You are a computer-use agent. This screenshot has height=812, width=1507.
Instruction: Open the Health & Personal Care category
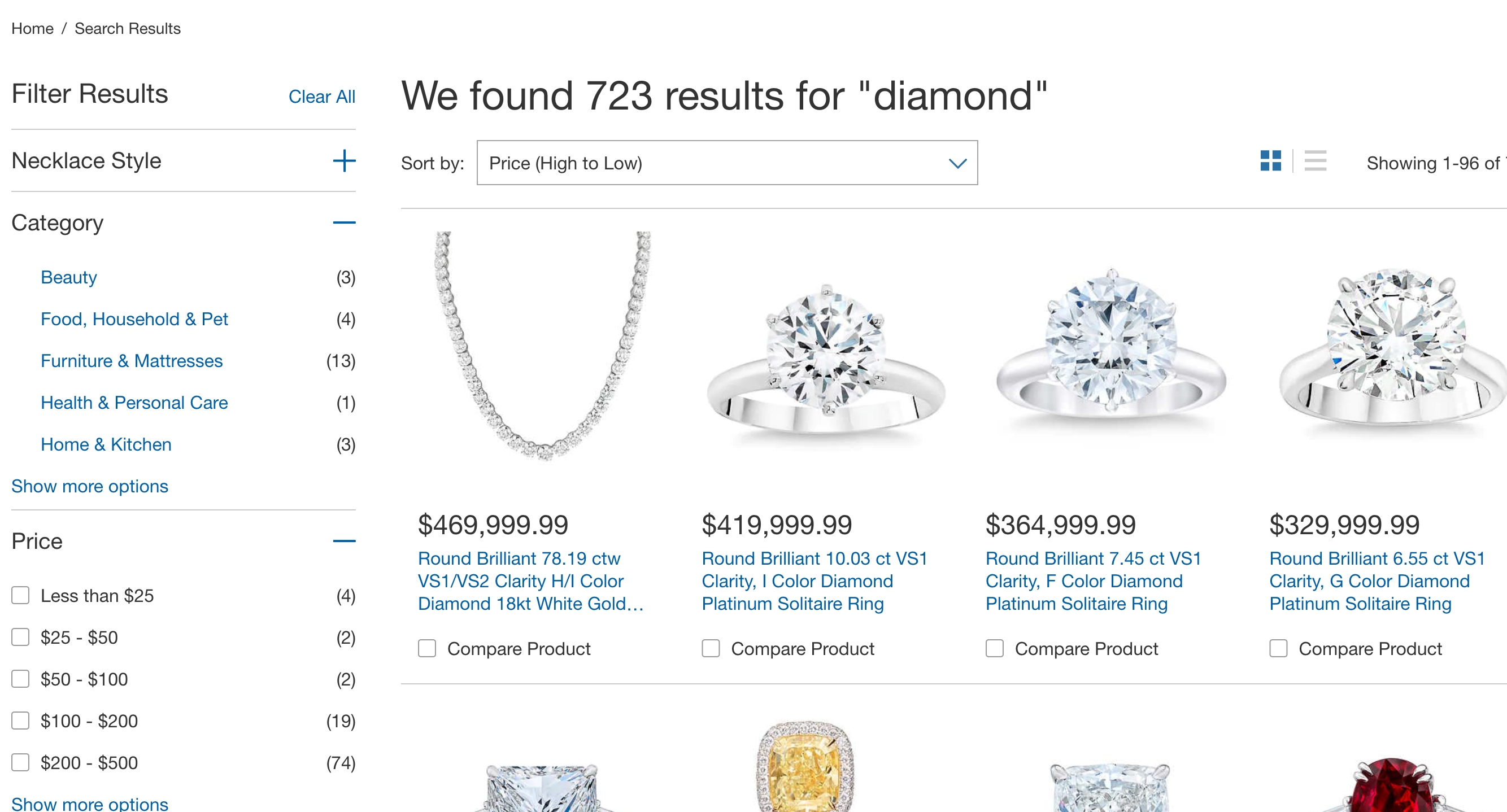tap(134, 403)
